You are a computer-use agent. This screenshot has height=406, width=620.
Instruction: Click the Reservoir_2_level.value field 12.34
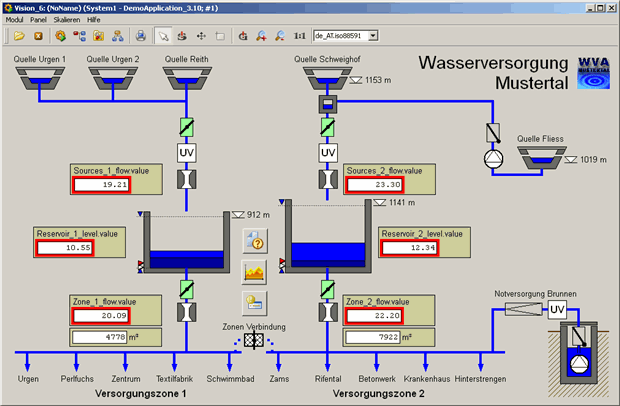click(x=410, y=248)
